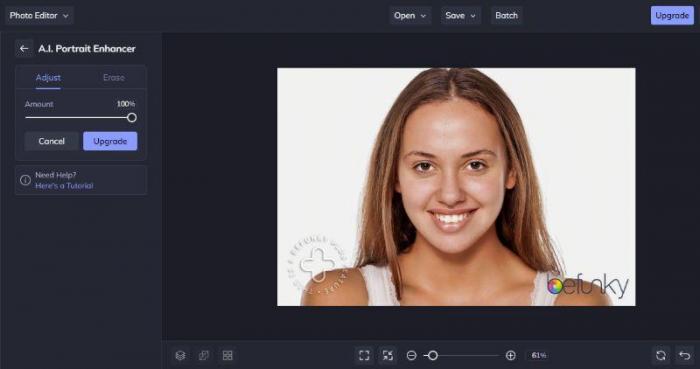This screenshot has width=700, height=369.
Task: Click the compare overlapping-squares icon
Action: (x=204, y=355)
